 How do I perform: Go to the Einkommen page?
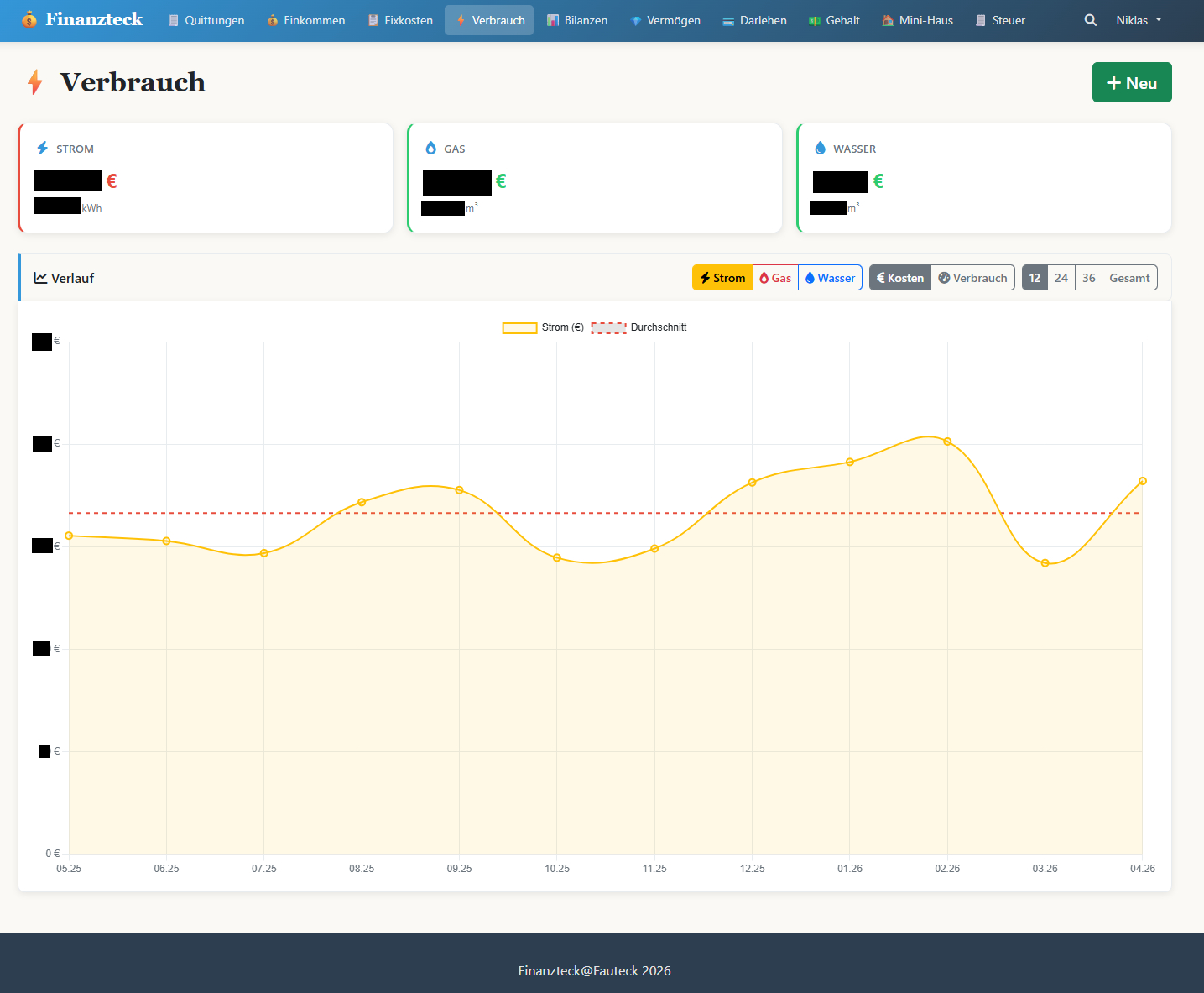click(306, 20)
